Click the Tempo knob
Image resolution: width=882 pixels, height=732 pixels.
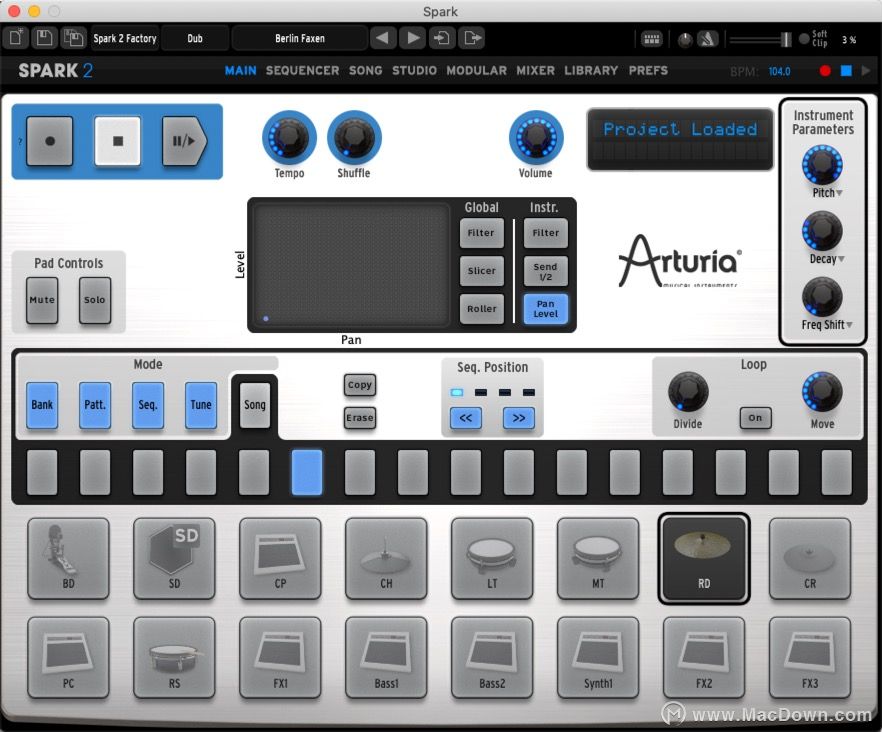click(x=289, y=137)
